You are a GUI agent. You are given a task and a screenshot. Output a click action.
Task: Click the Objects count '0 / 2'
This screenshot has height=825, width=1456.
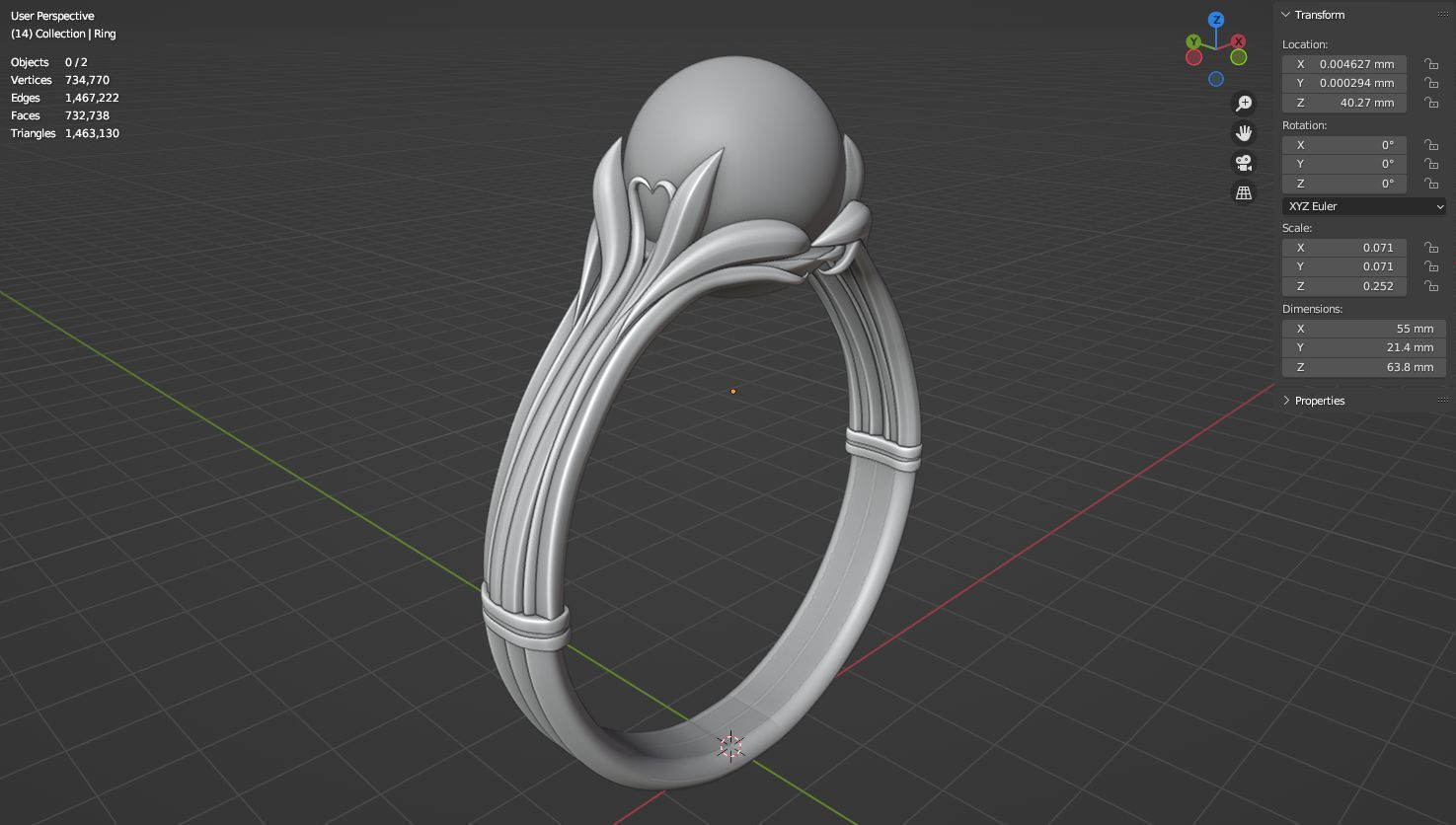coord(76,62)
